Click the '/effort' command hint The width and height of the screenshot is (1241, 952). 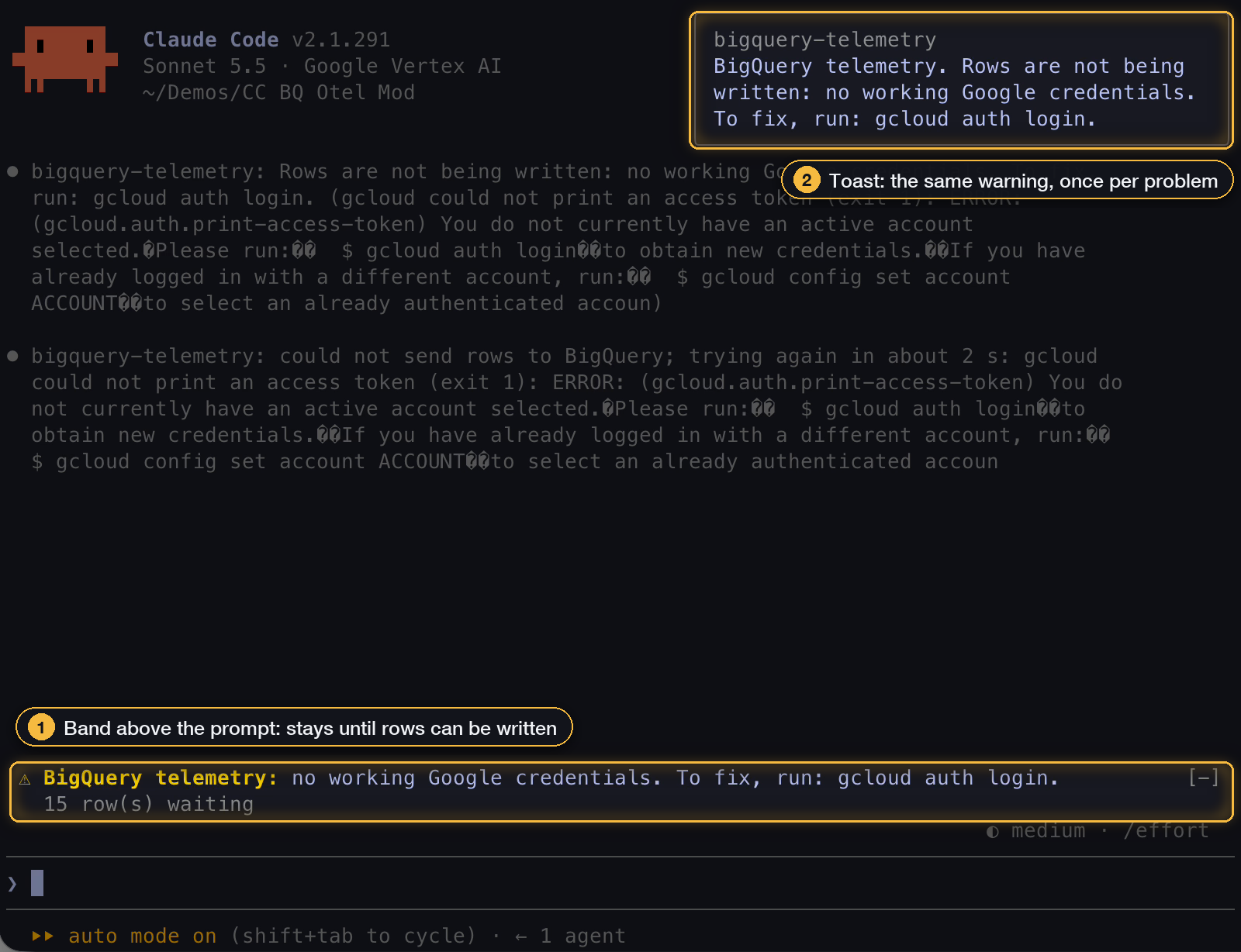pyautogui.click(x=1167, y=831)
